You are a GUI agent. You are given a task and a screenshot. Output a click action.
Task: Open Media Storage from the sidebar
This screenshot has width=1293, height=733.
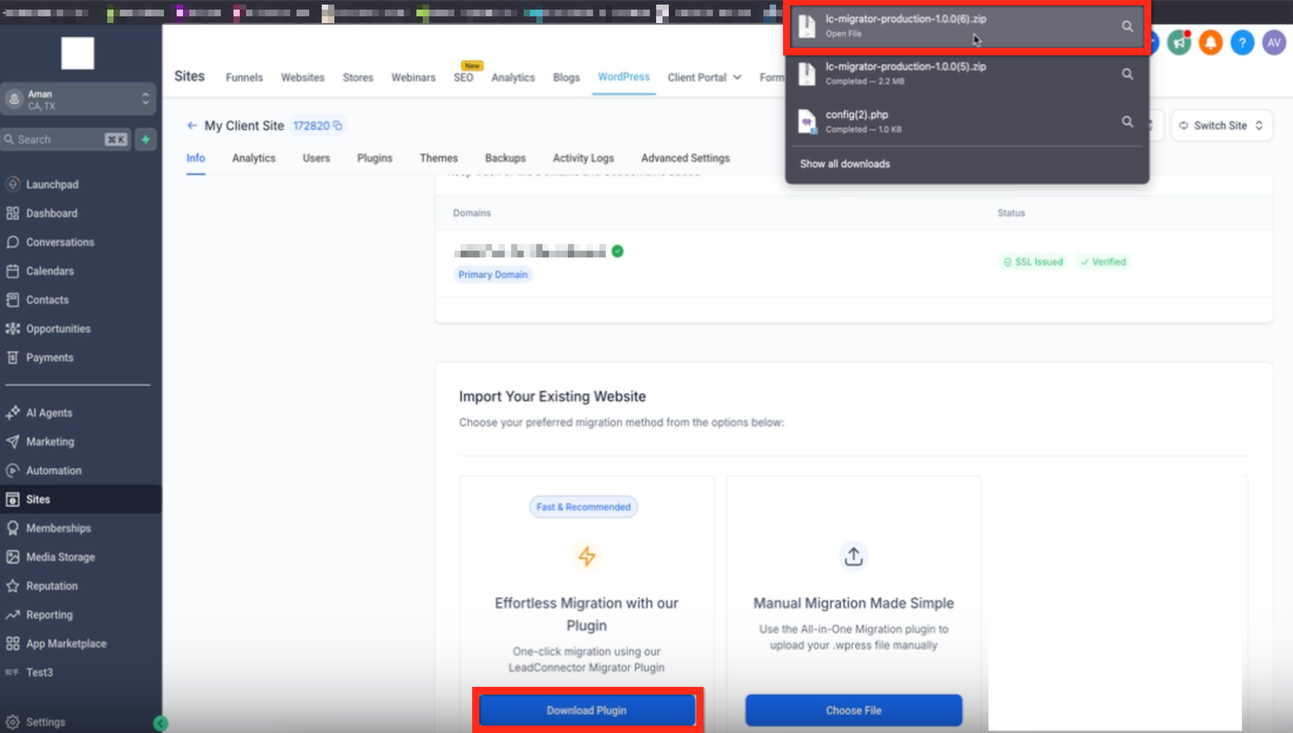(x=58, y=557)
